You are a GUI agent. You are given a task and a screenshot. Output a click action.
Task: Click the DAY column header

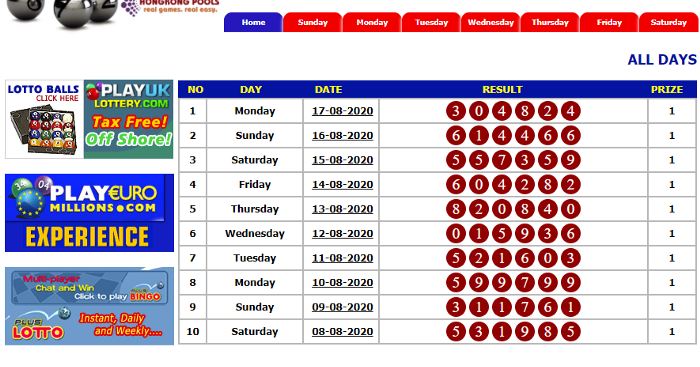(x=251, y=89)
